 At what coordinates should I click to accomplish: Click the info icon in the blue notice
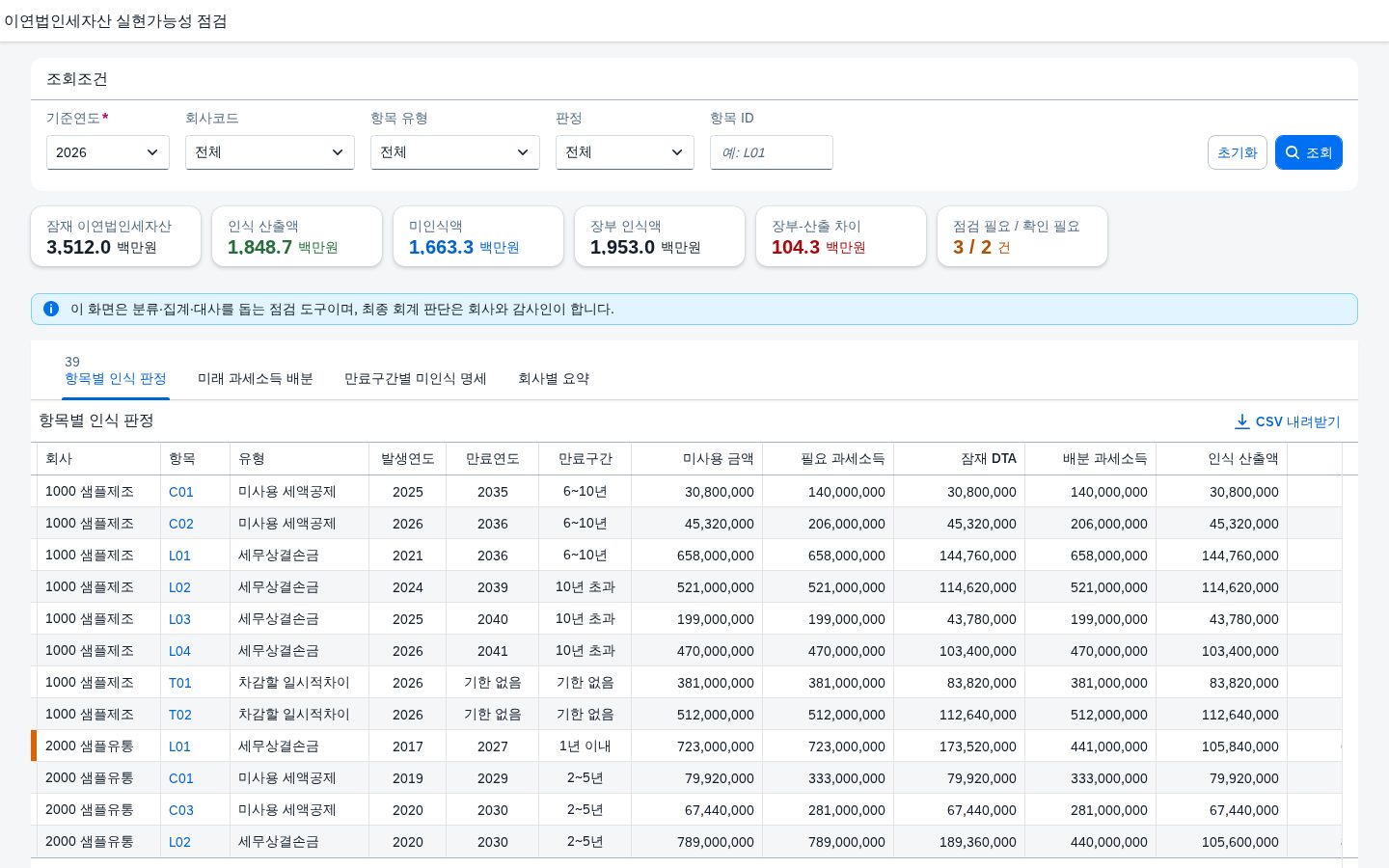(51, 309)
